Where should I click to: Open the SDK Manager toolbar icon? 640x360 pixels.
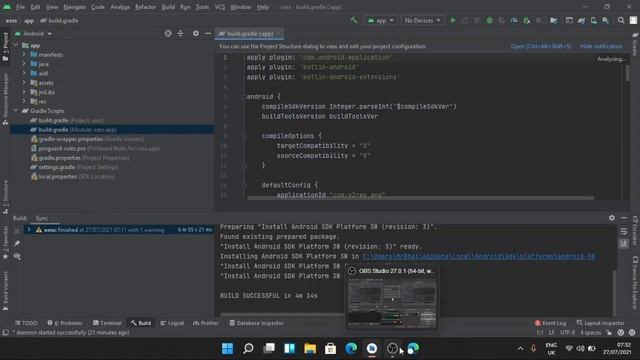606,20
